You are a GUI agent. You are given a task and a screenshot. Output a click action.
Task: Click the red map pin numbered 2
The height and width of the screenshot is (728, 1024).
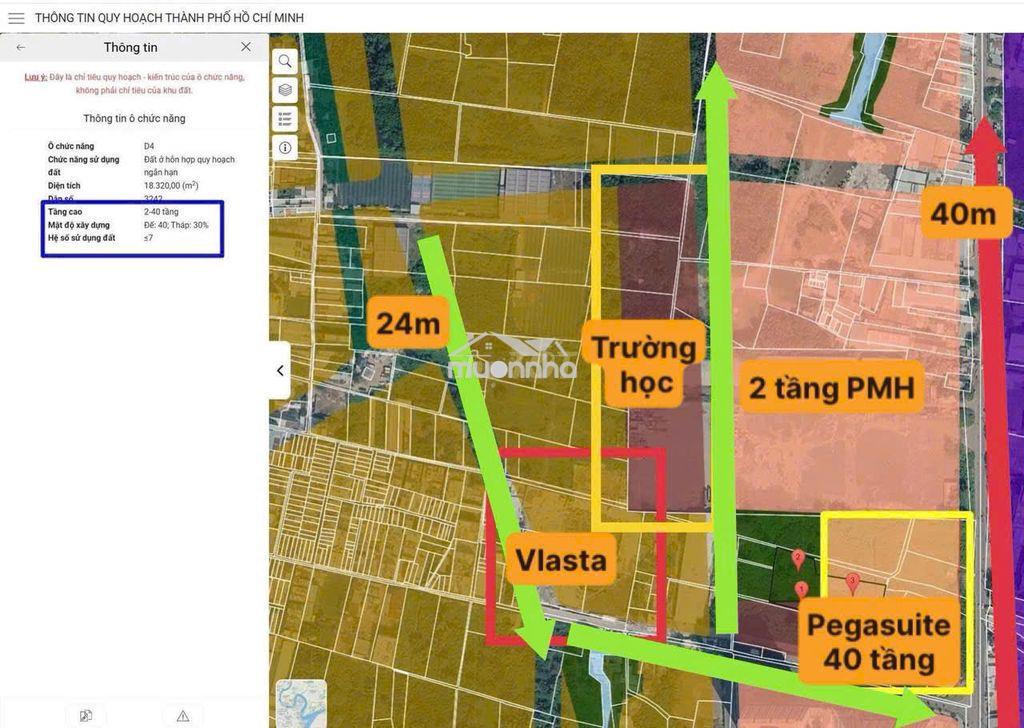pyautogui.click(x=797, y=560)
